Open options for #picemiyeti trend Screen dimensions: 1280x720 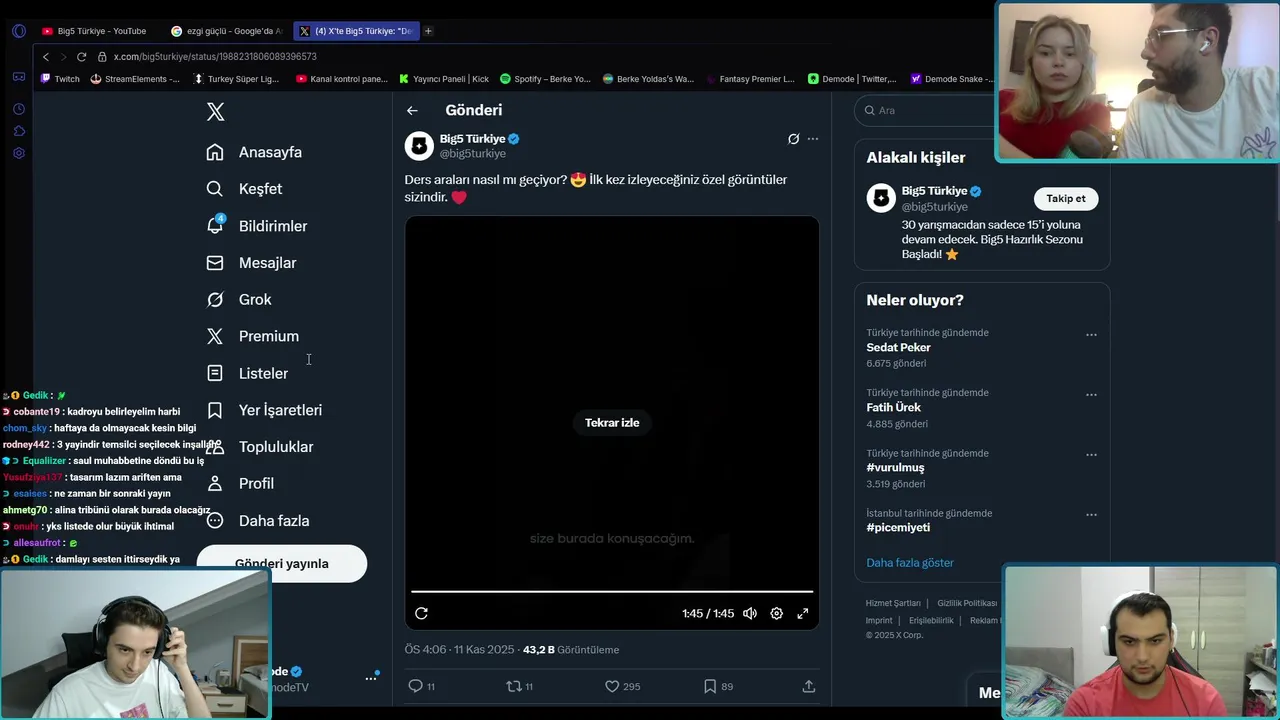[x=1091, y=515]
